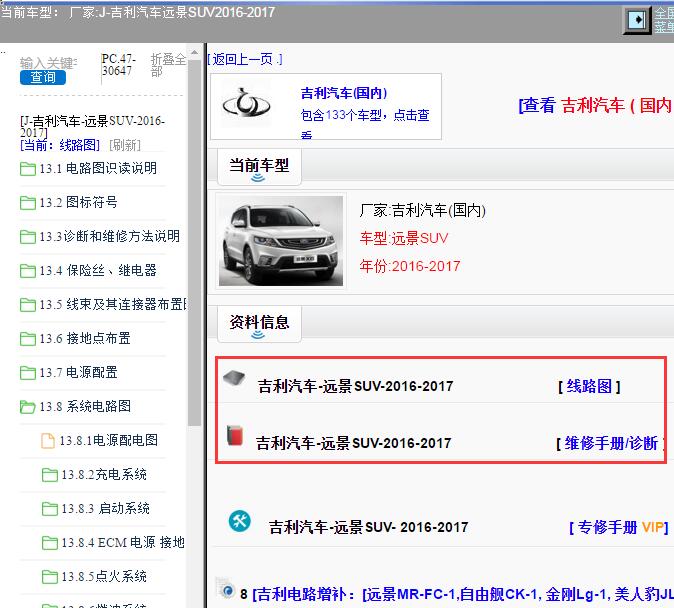
Task: Select tree item 13.1 电路图识读说明
Action: point(98,168)
